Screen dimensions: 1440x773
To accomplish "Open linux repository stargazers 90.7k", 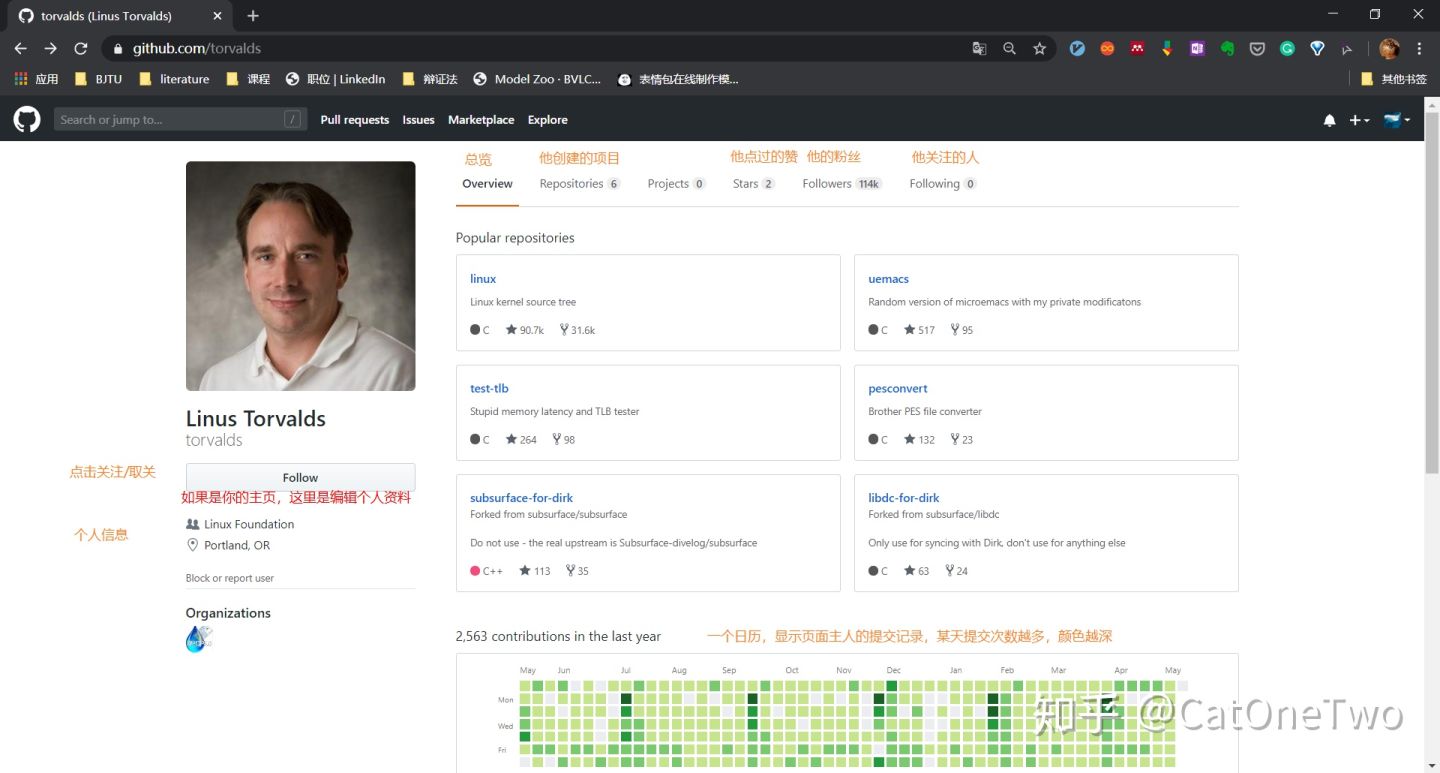I will click(525, 330).
